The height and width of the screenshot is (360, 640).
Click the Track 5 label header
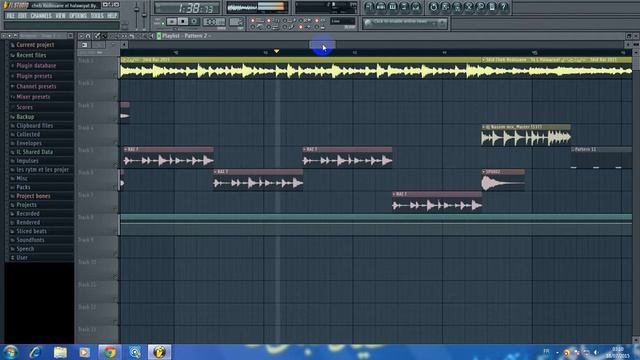(97, 158)
